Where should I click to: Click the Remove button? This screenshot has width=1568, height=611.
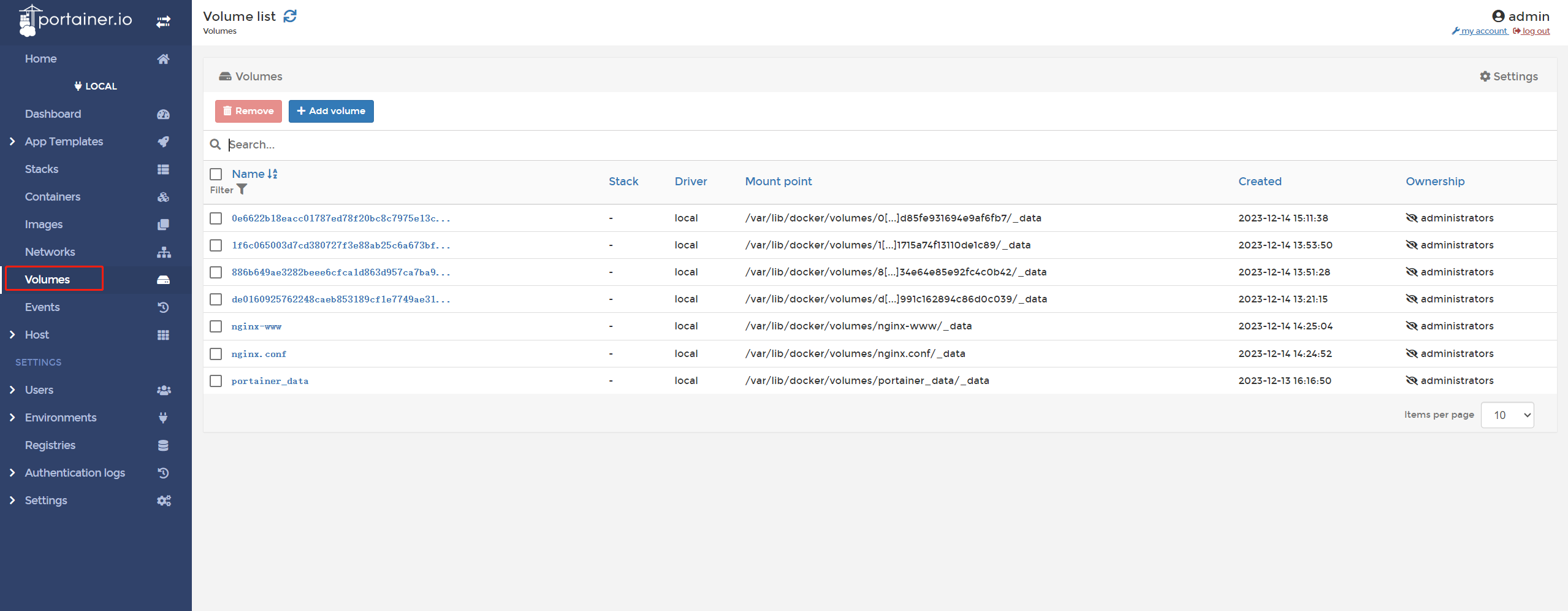pos(248,111)
